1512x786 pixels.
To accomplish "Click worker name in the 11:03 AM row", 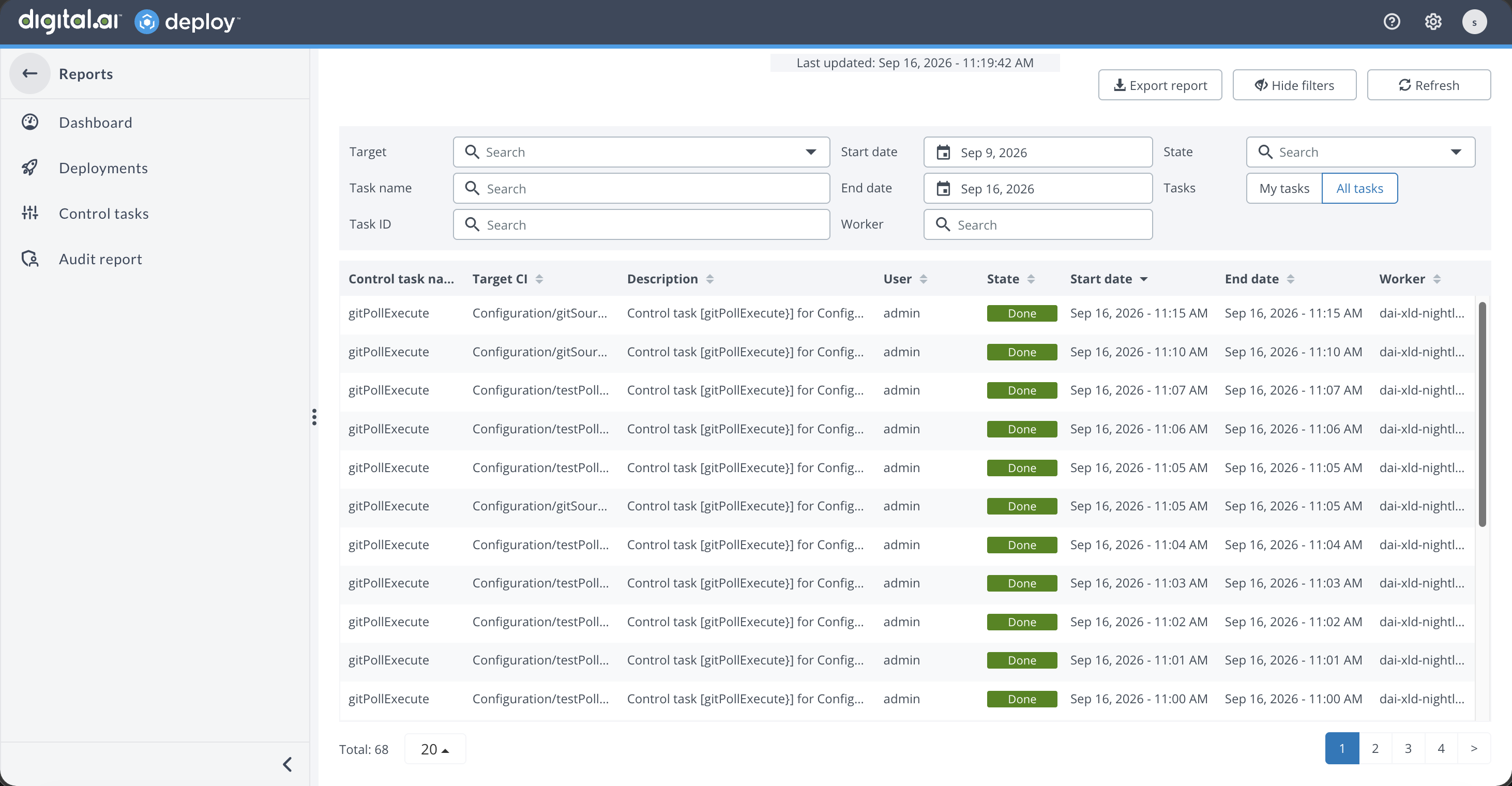I will pos(1422,583).
